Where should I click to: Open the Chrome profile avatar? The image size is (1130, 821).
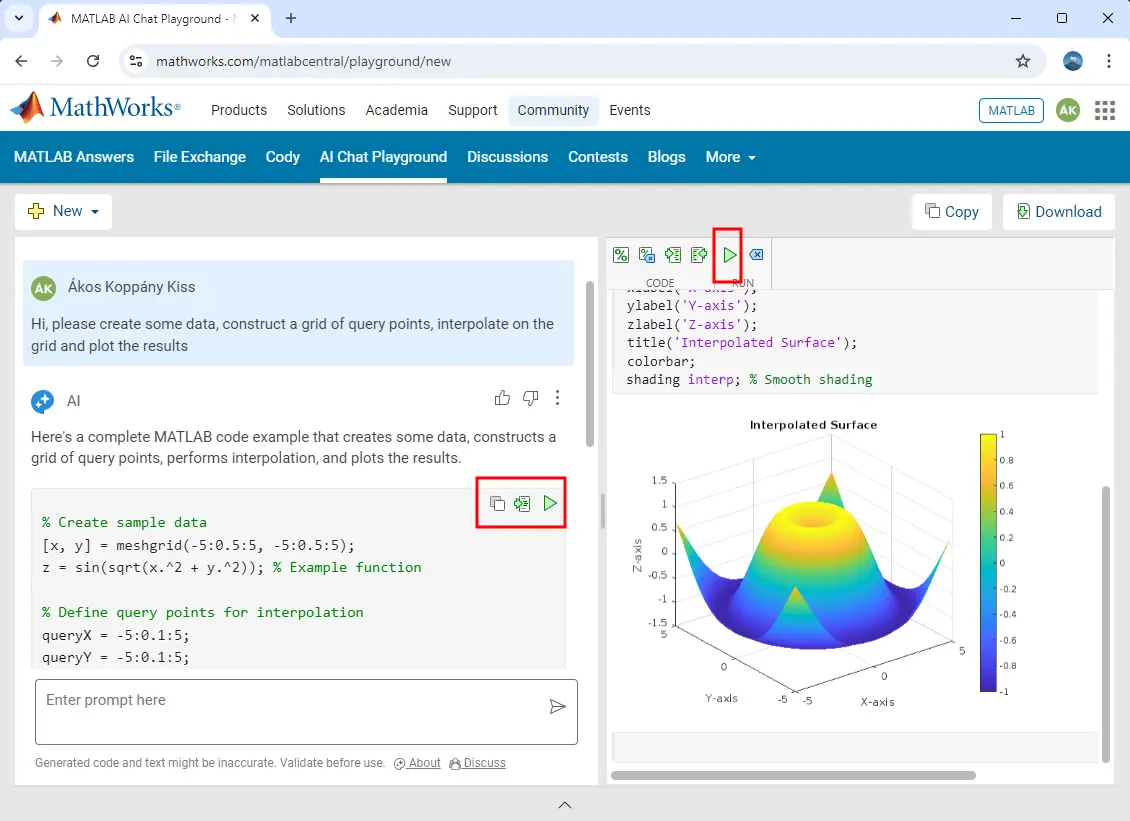click(x=1072, y=61)
